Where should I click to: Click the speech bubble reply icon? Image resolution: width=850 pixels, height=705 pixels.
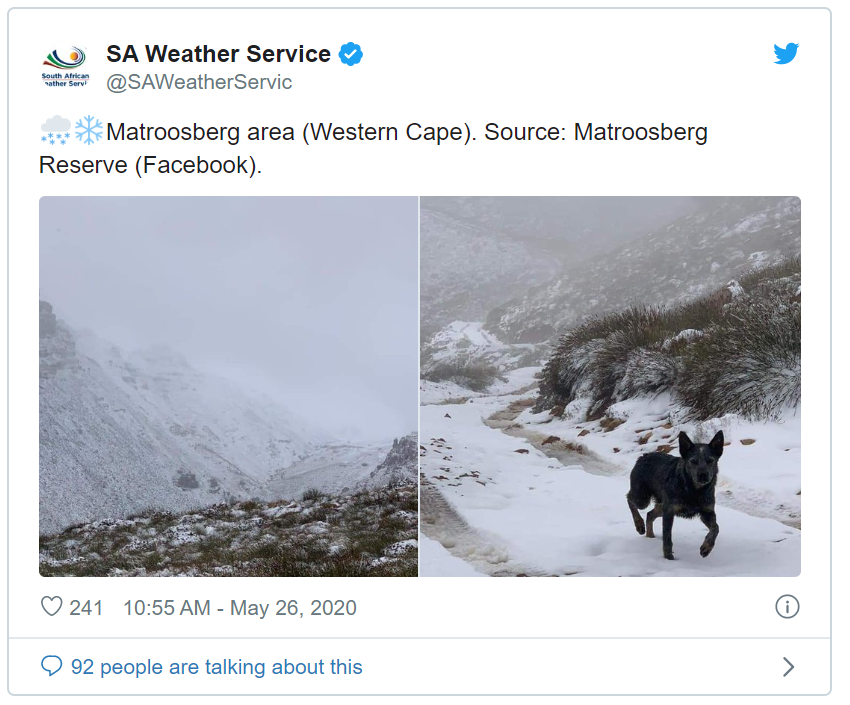pos(51,666)
